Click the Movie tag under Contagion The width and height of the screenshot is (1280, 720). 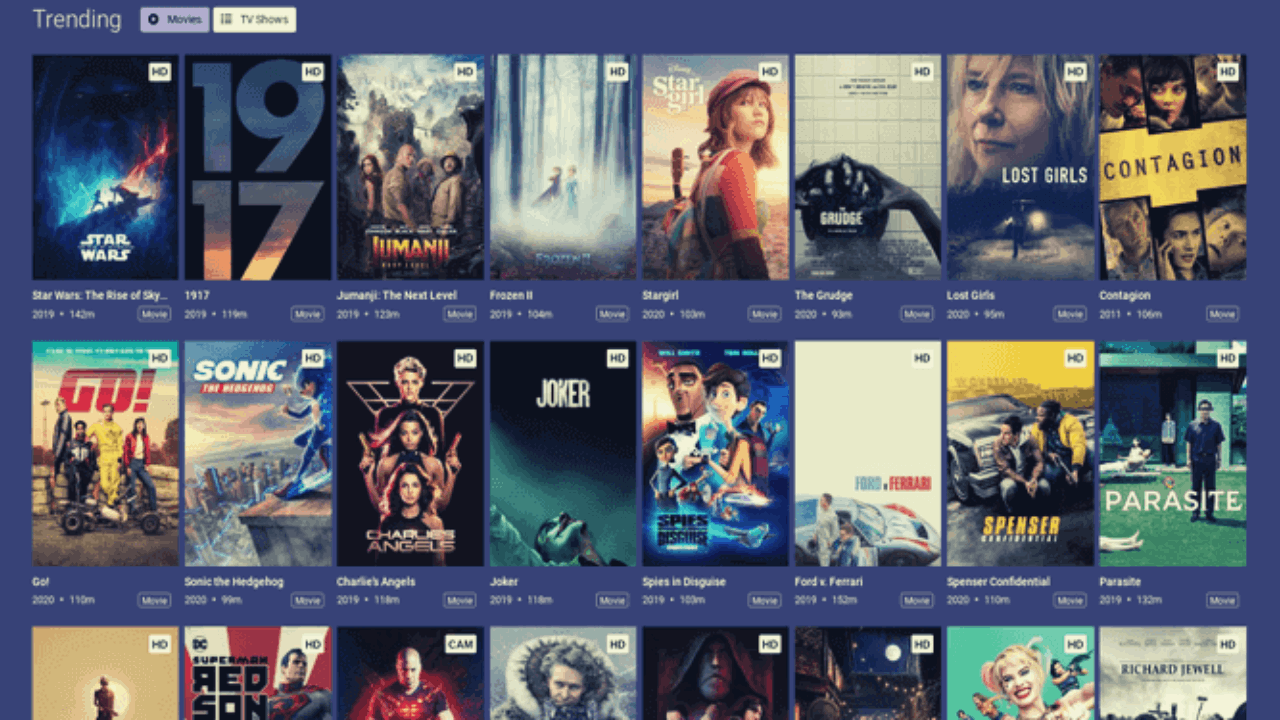point(1222,314)
